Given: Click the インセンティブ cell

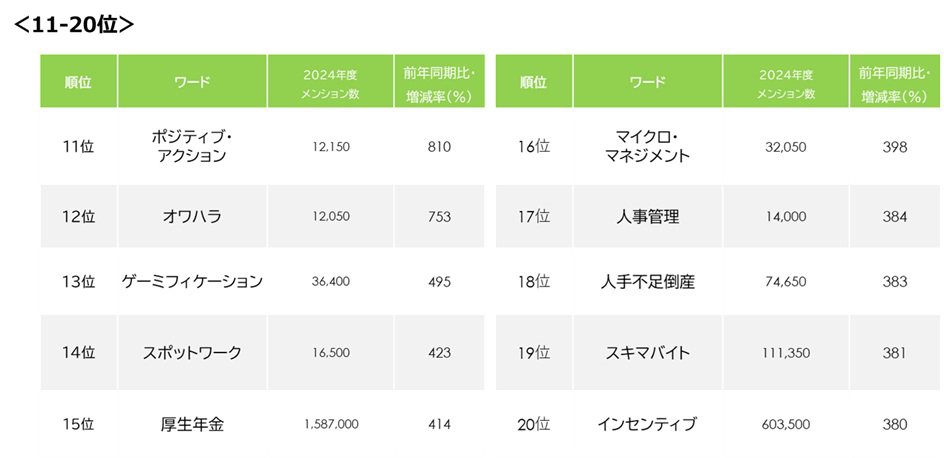Looking at the screenshot, I should [647, 424].
